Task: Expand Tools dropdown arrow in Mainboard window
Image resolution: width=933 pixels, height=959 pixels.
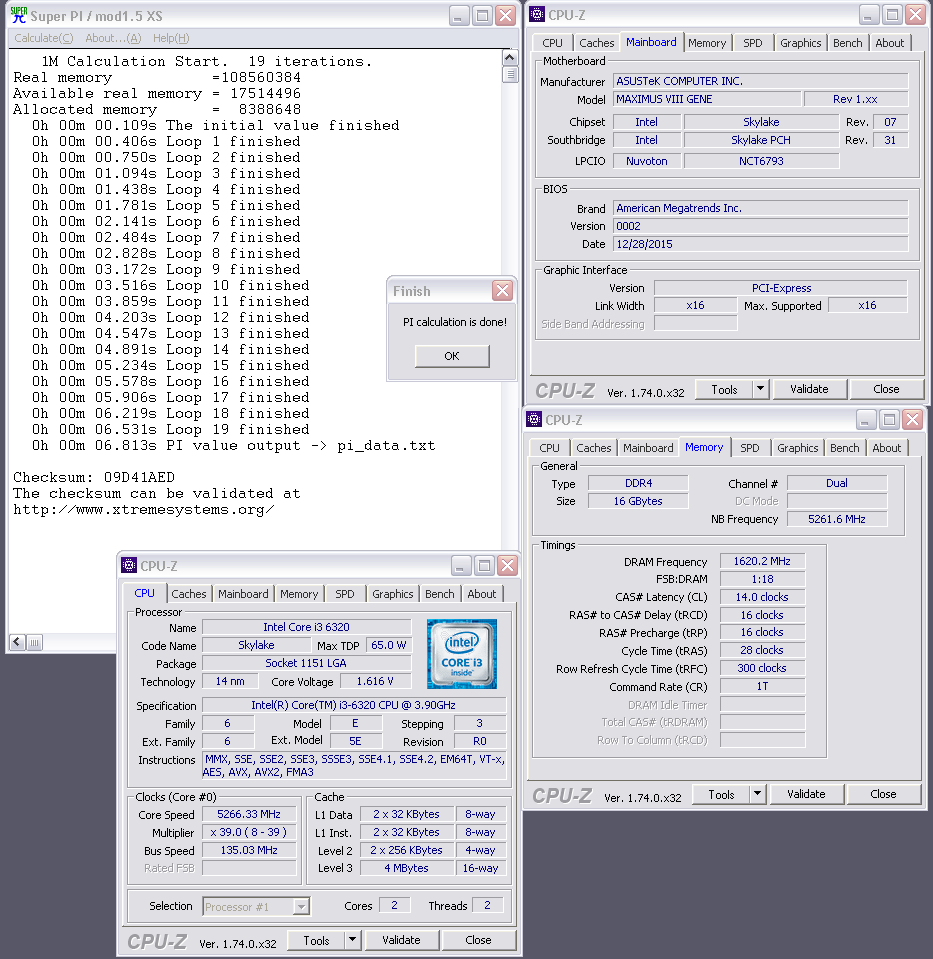Action: (x=760, y=389)
